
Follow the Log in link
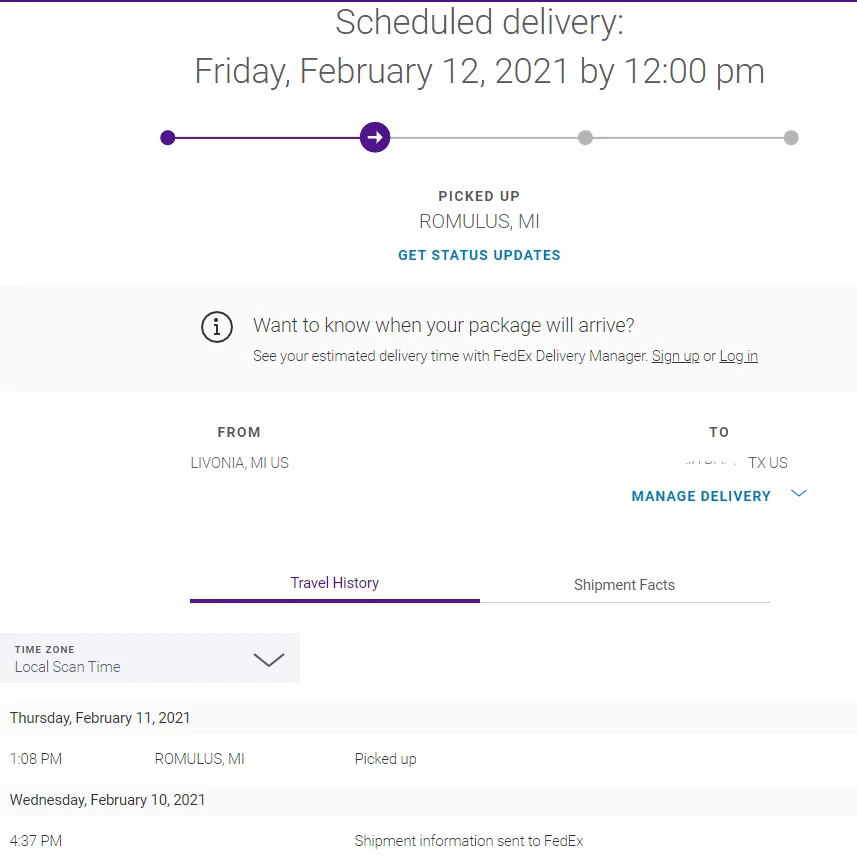point(738,356)
